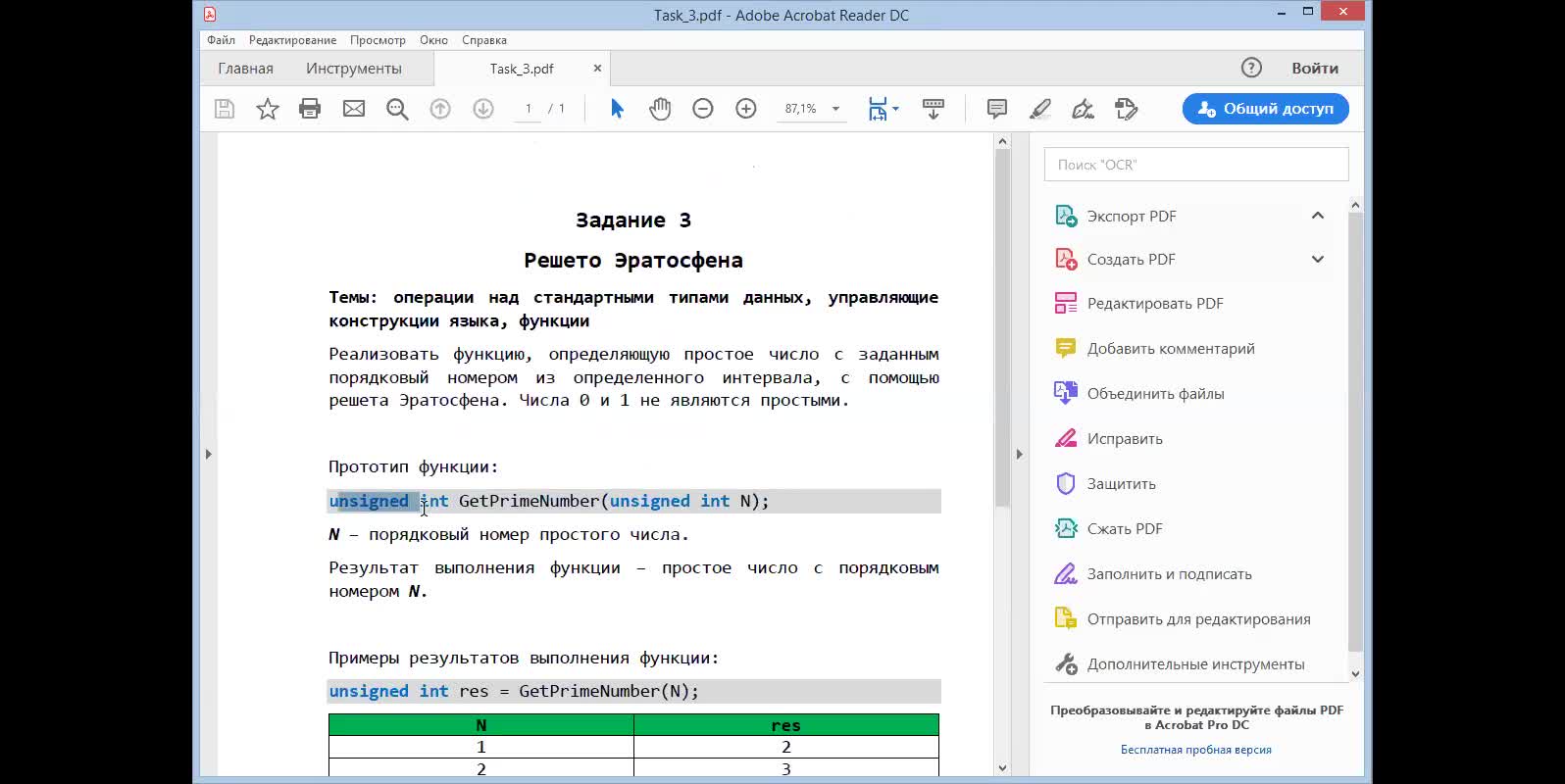Click the scrolling mode keyboard icon

934,109
